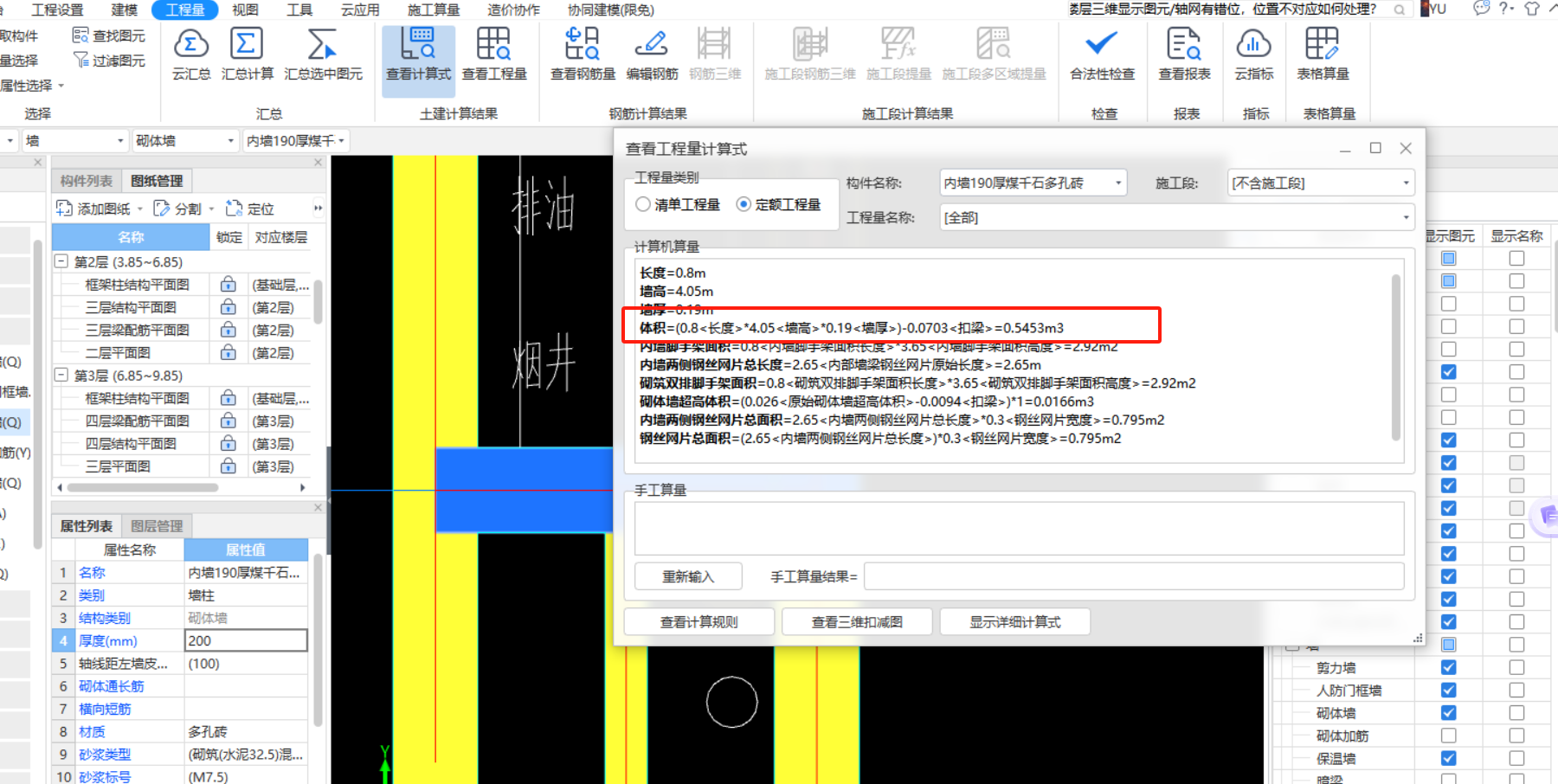Click the properties panel vertical scrollbar
The image size is (1558, 784).
click(x=318, y=640)
